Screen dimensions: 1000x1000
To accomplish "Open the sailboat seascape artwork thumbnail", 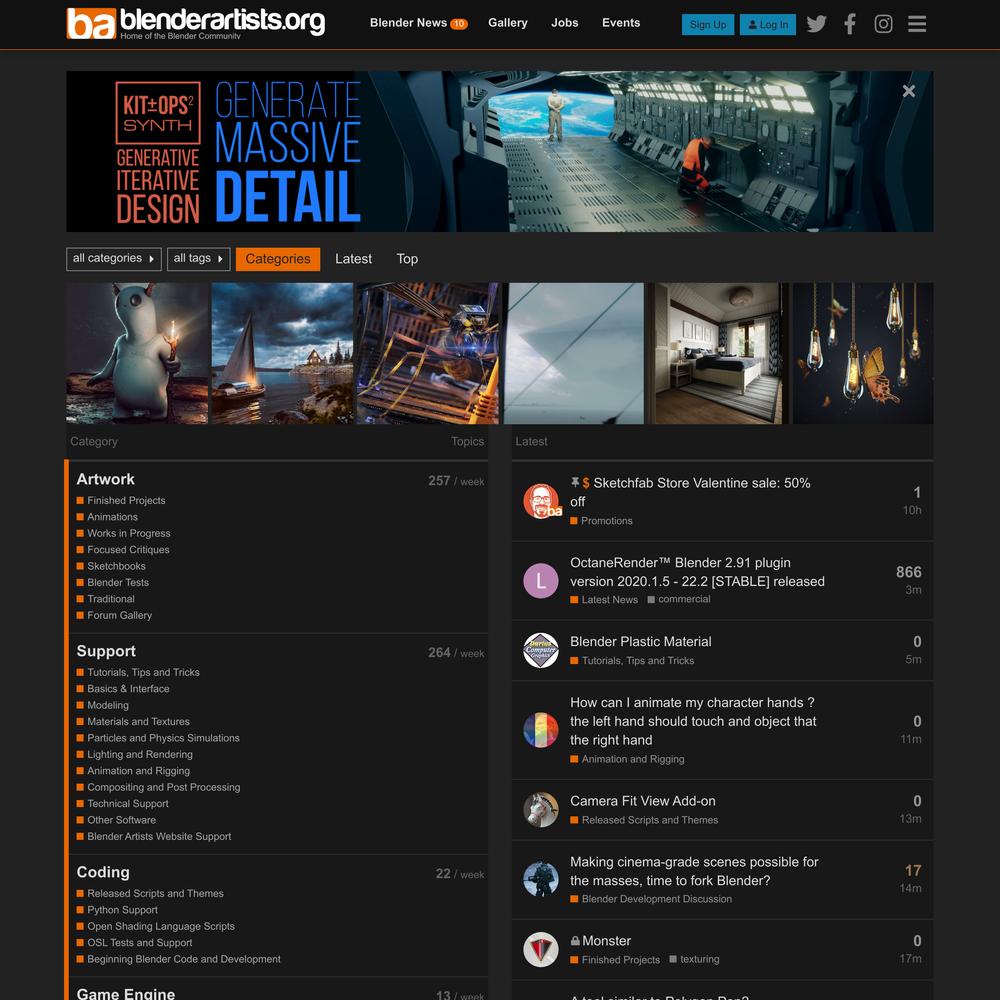I will point(282,353).
